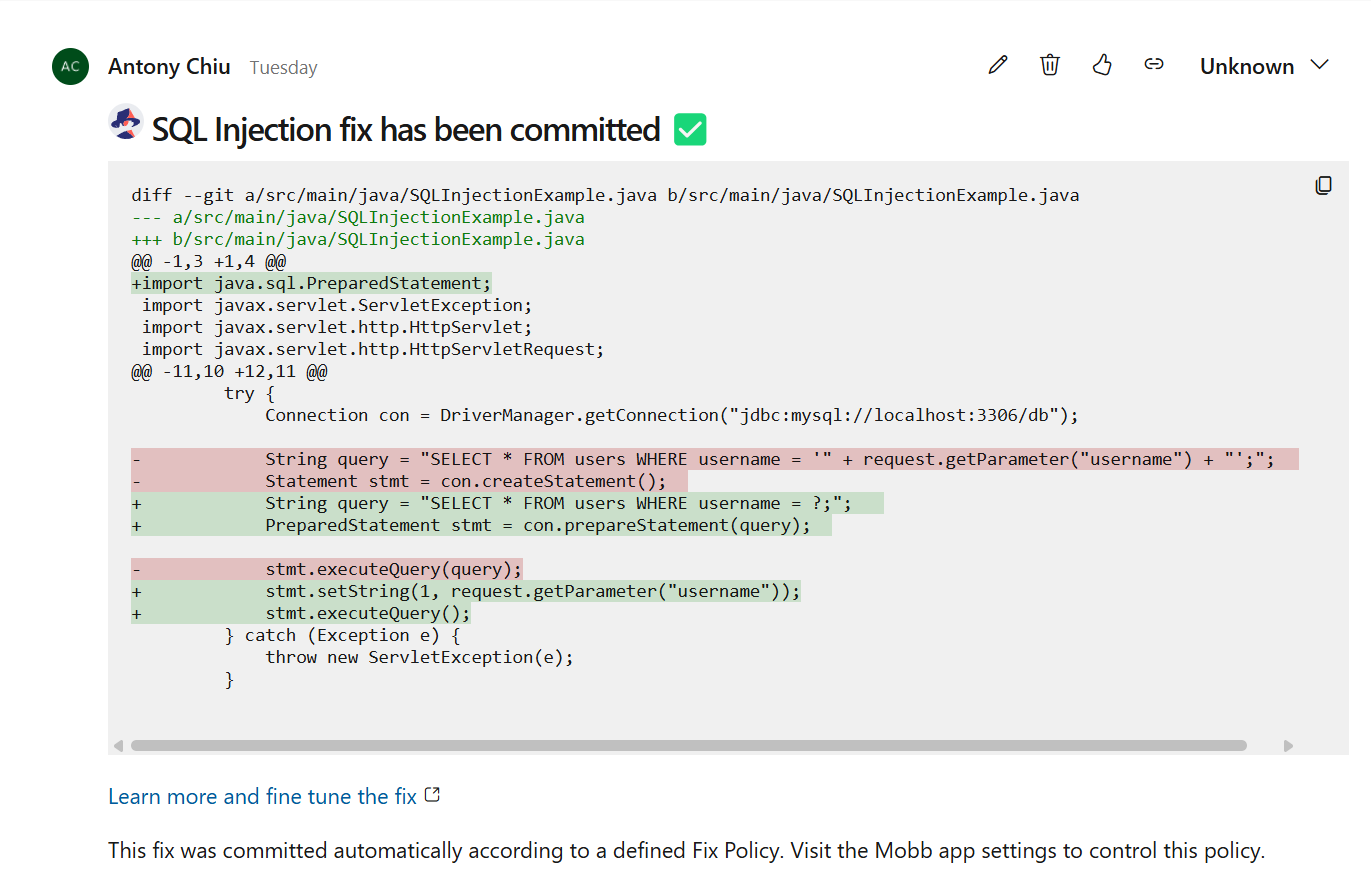Click the left arrow of the code scrollbar
The width and height of the screenshot is (1371, 882).
[x=119, y=746]
